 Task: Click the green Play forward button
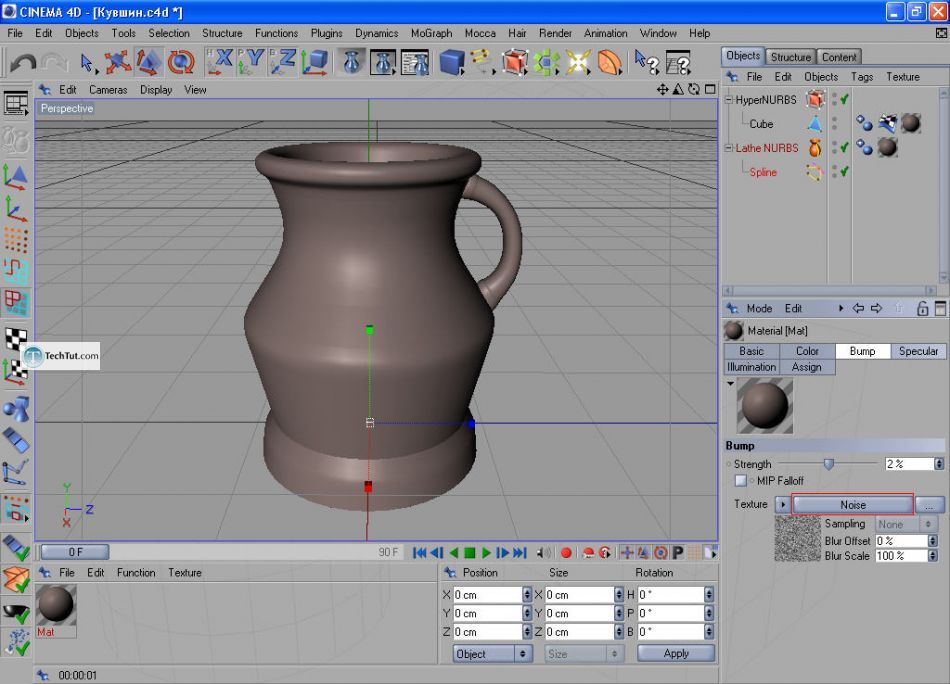[x=487, y=552]
